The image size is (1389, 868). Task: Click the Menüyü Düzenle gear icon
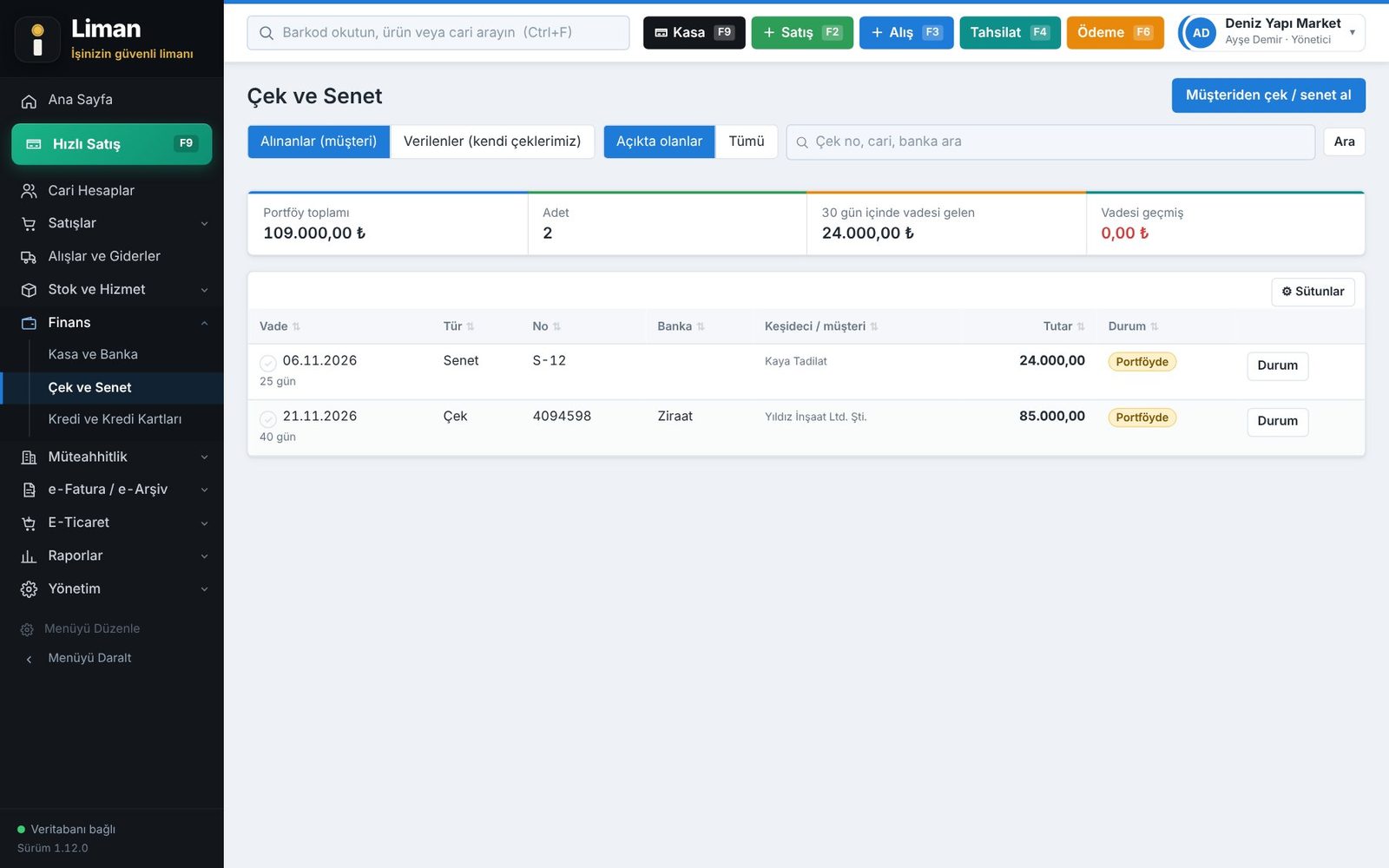click(x=27, y=629)
